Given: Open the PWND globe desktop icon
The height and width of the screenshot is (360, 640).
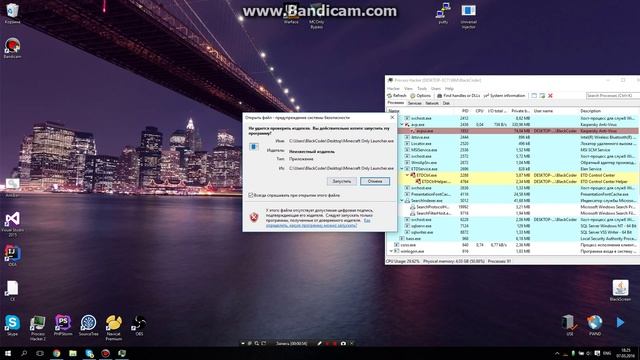Looking at the screenshot, I should [595, 325].
